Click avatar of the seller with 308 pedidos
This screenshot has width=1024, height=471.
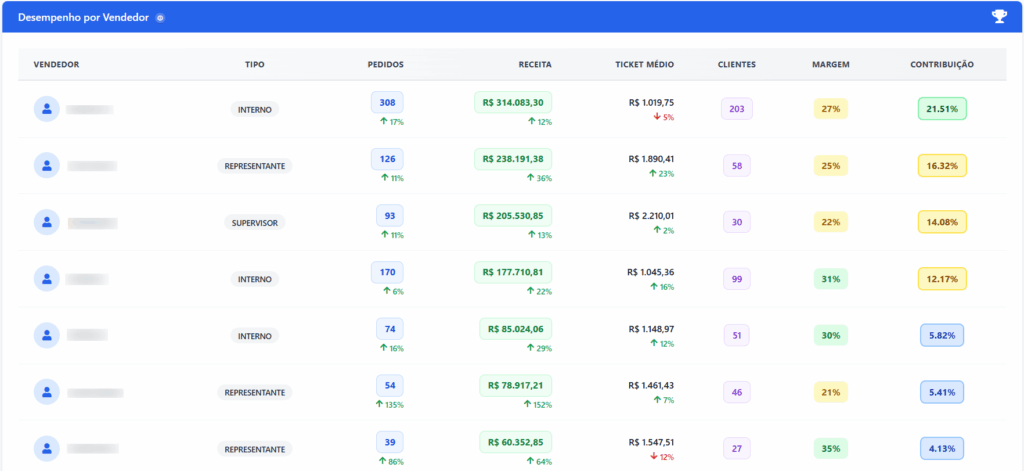click(46, 109)
